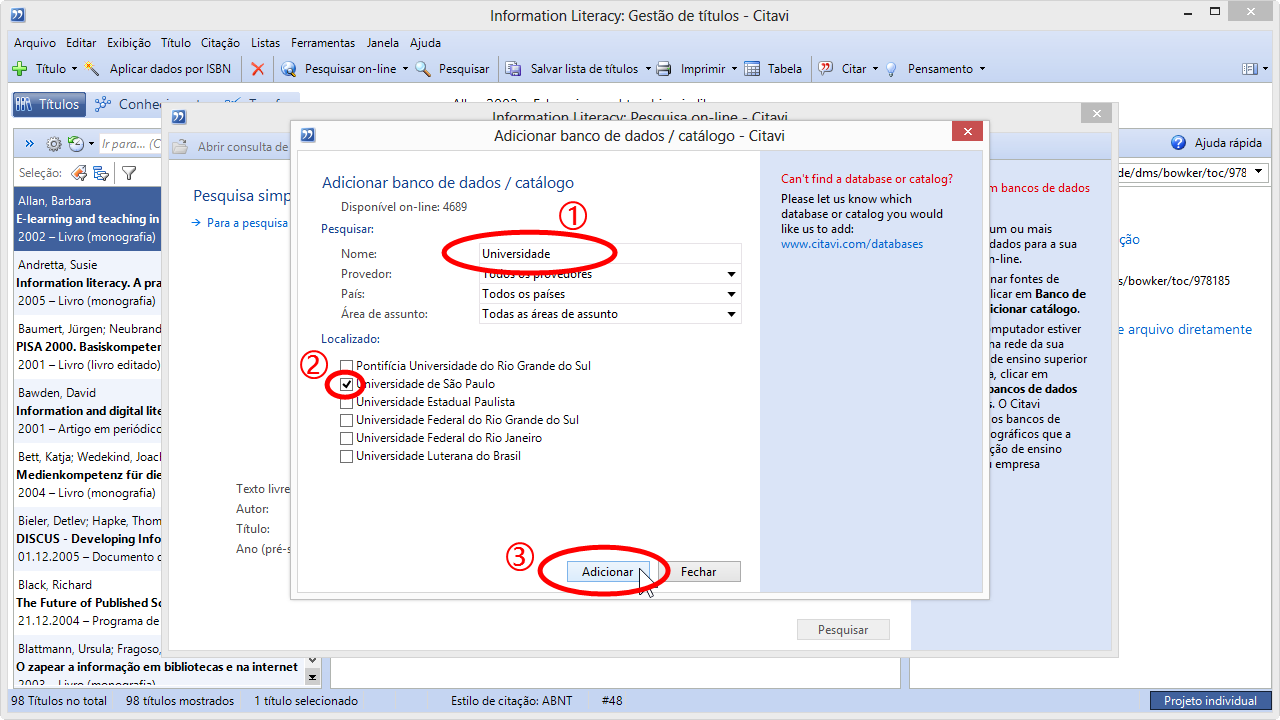1280x720 pixels.
Task: Click the clock history icon above title list
Action: [x=76, y=144]
